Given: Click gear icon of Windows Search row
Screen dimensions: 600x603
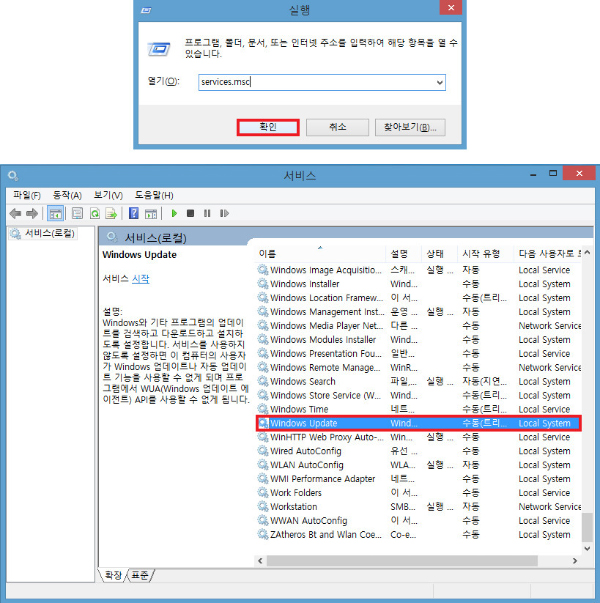Looking at the screenshot, I should (x=263, y=381).
